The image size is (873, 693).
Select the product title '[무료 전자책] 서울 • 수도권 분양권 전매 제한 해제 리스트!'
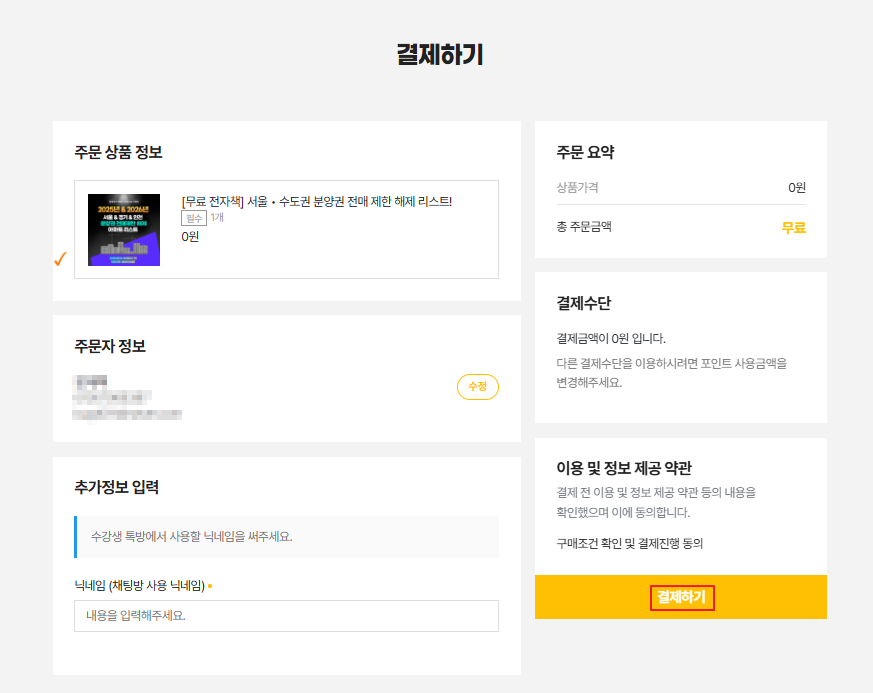[x=316, y=201]
